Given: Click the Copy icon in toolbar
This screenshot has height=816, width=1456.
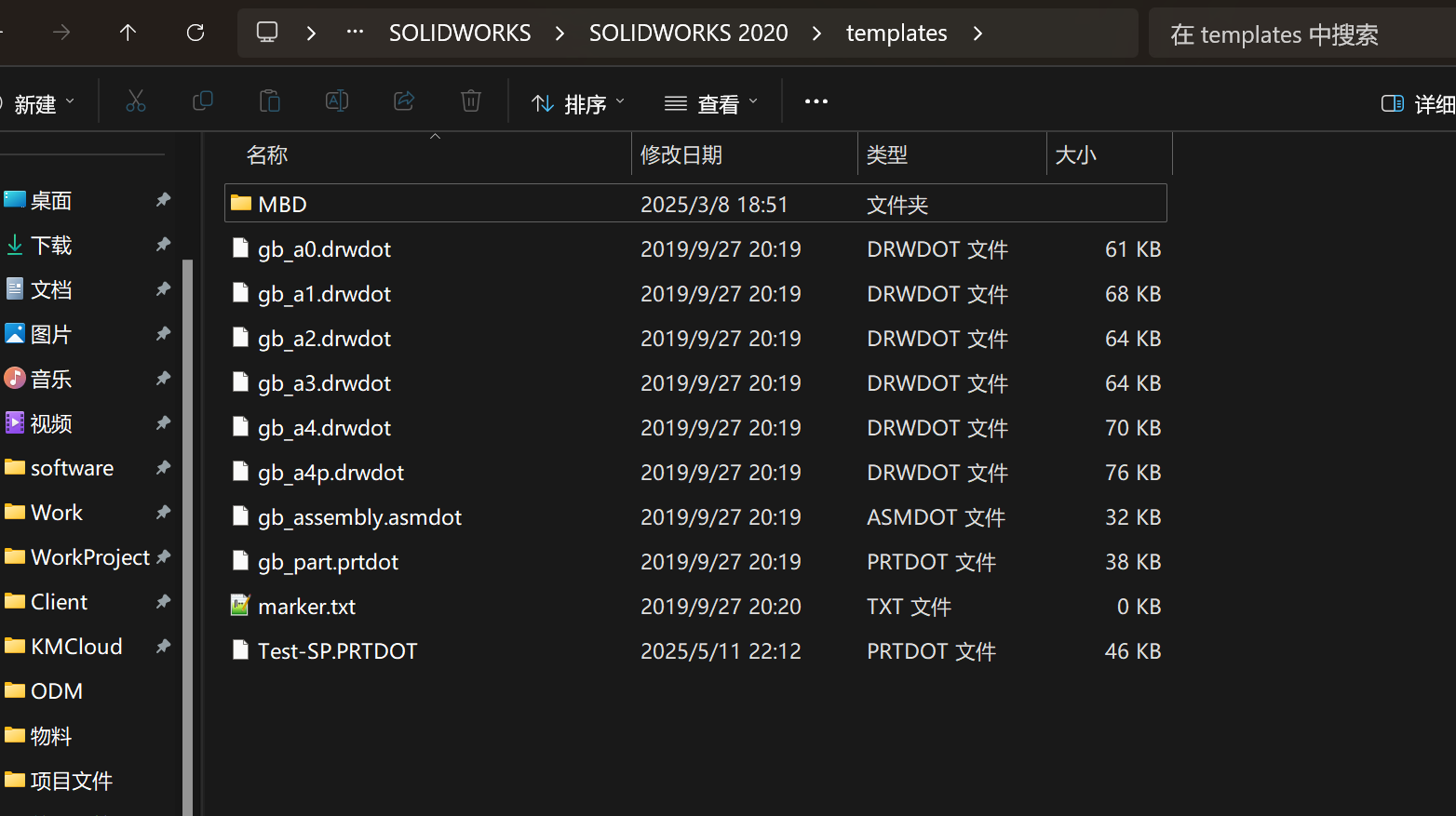Looking at the screenshot, I should tap(202, 101).
